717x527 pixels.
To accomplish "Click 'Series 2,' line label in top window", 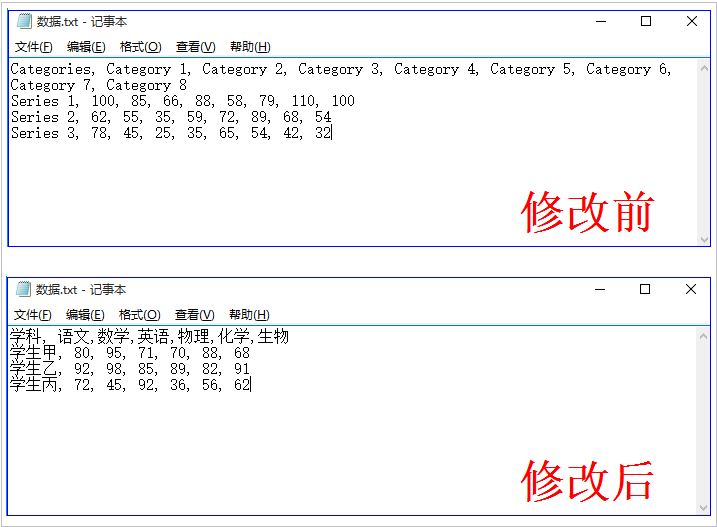I will (x=45, y=117).
